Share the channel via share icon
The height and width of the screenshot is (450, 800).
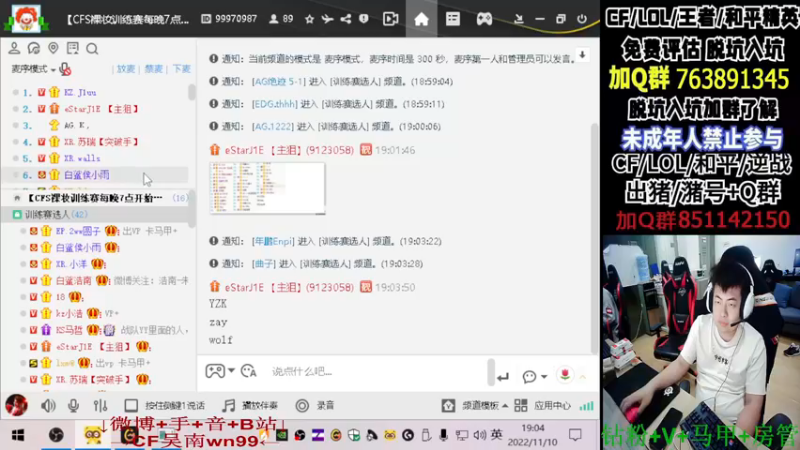click(345, 19)
